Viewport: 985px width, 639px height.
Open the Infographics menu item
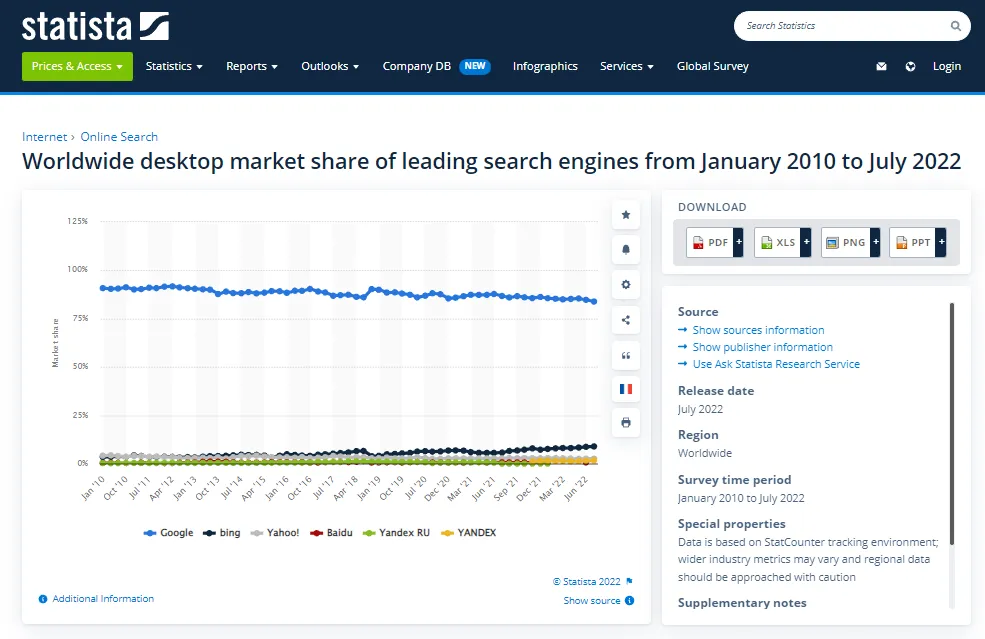[545, 67]
